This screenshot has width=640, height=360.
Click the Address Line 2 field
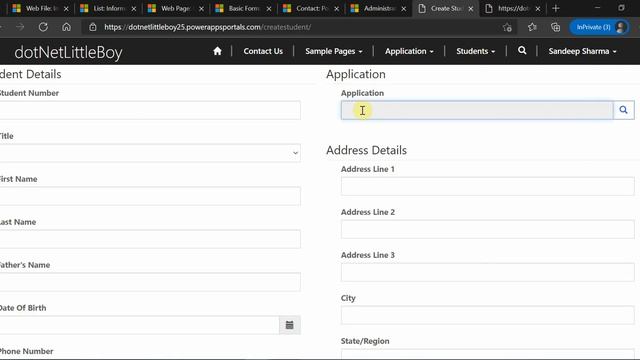click(x=488, y=229)
